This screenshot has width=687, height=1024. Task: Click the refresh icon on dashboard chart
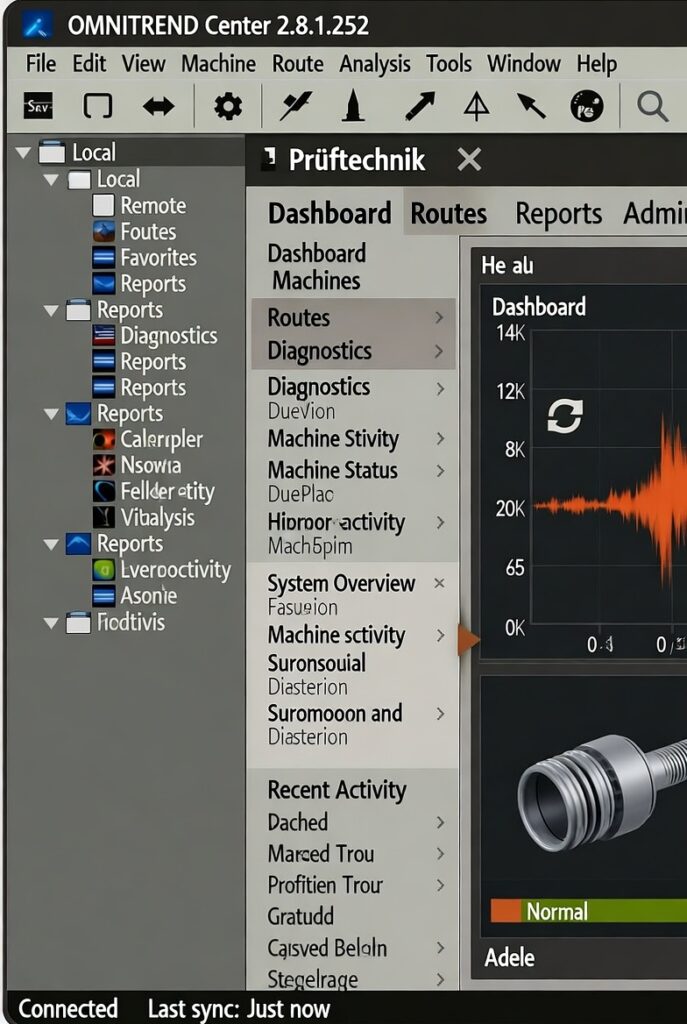tap(564, 416)
